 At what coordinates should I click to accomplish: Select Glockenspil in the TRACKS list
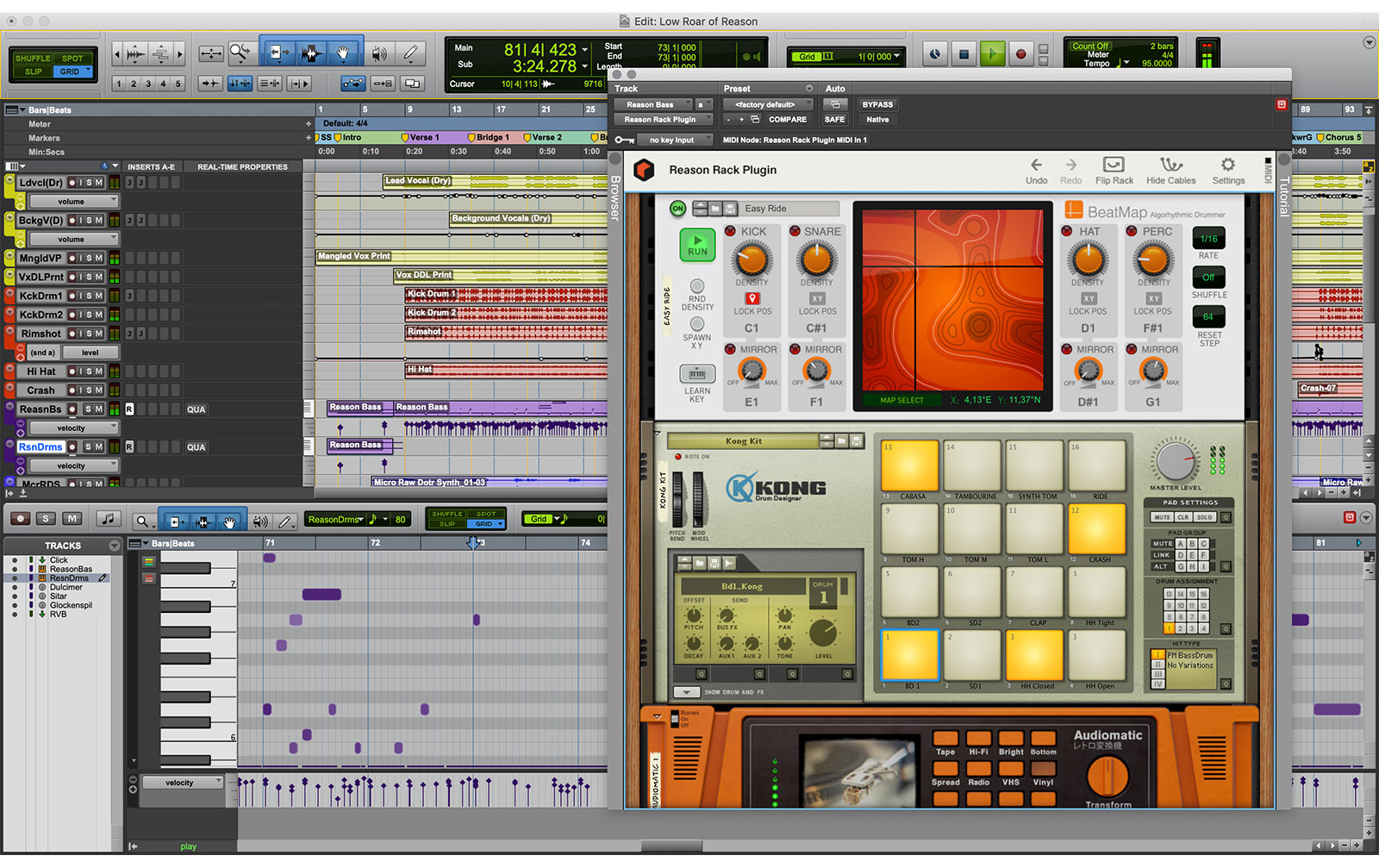(x=71, y=605)
